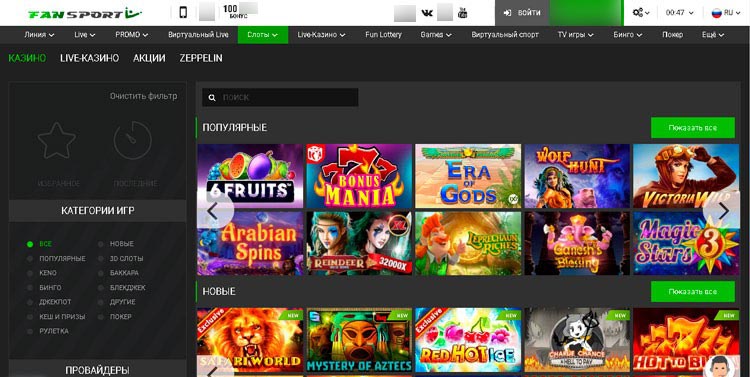Click the search input field
This screenshot has width=750, height=377.
pyautogui.click(x=280, y=97)
